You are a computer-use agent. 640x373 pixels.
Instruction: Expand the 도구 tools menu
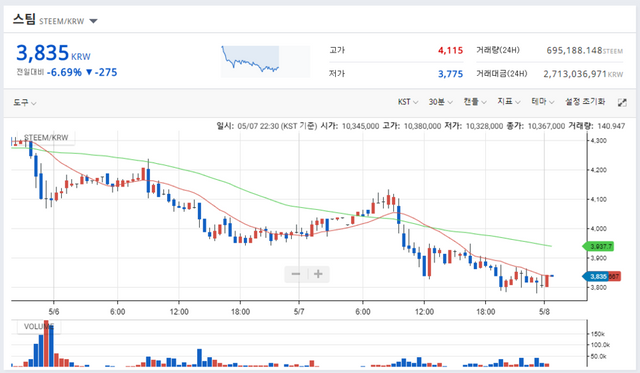click(x=24, y=102)
